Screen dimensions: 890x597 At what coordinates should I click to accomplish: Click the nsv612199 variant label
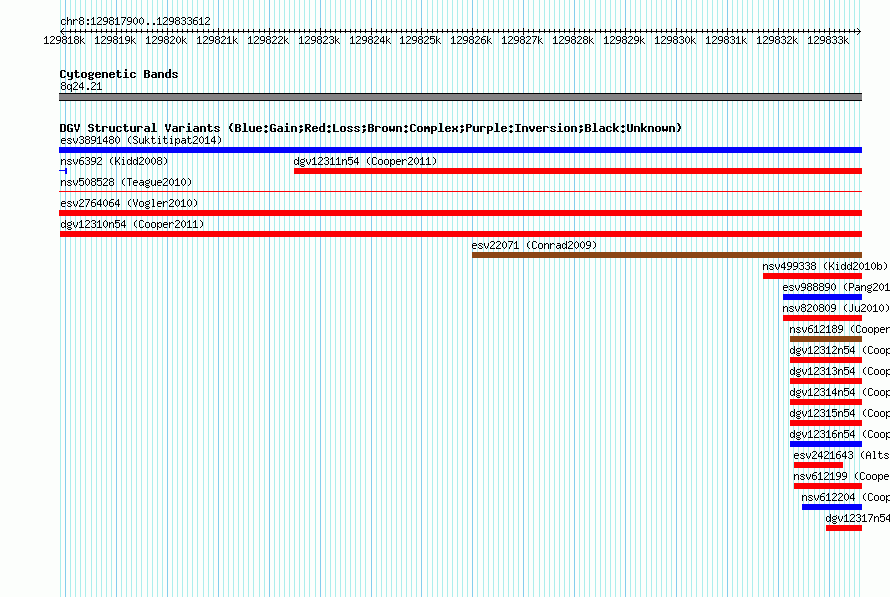click(x=842, y=476)
